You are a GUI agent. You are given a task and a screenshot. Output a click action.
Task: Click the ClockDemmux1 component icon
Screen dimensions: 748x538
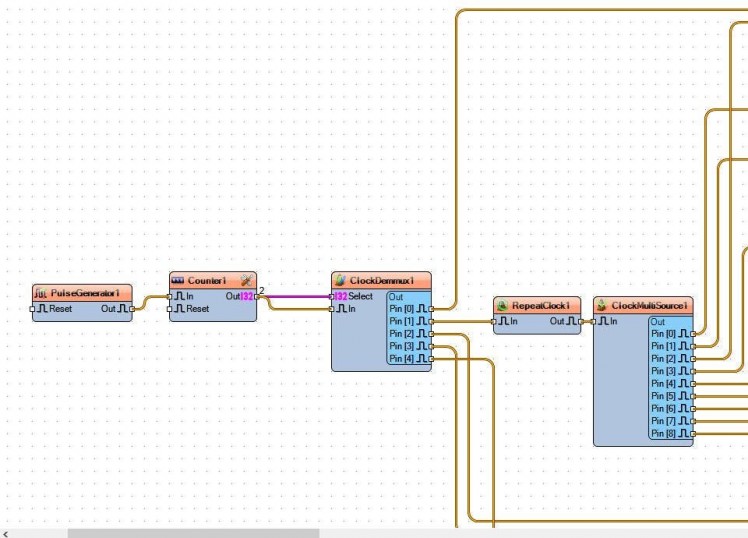(x=341, y=280)
